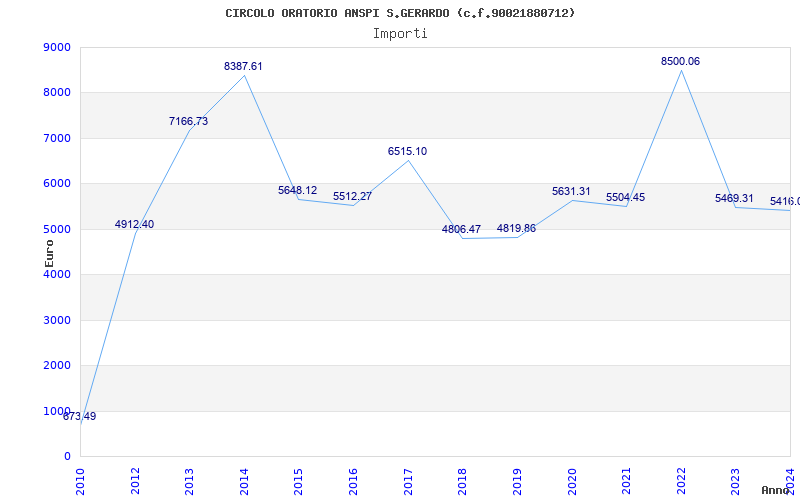Click the 5648.12 data label
Image resolution: width=800 pixels, height=500 pixels.
tap(297, 190)
